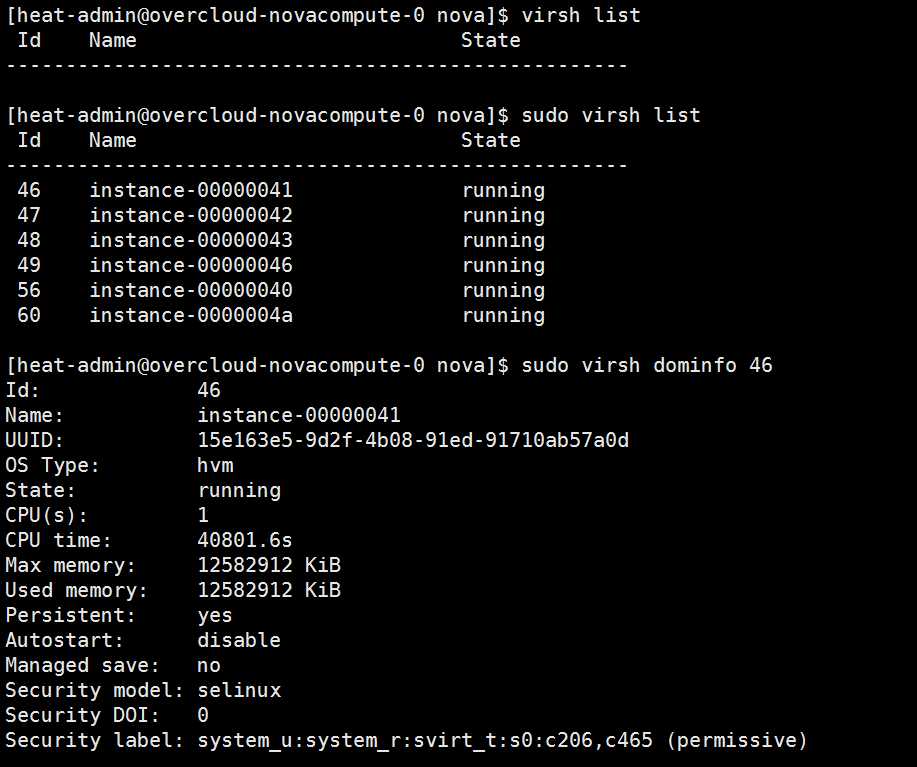Click the instance-00000041 row in virsh list

(x=191, y=190)
